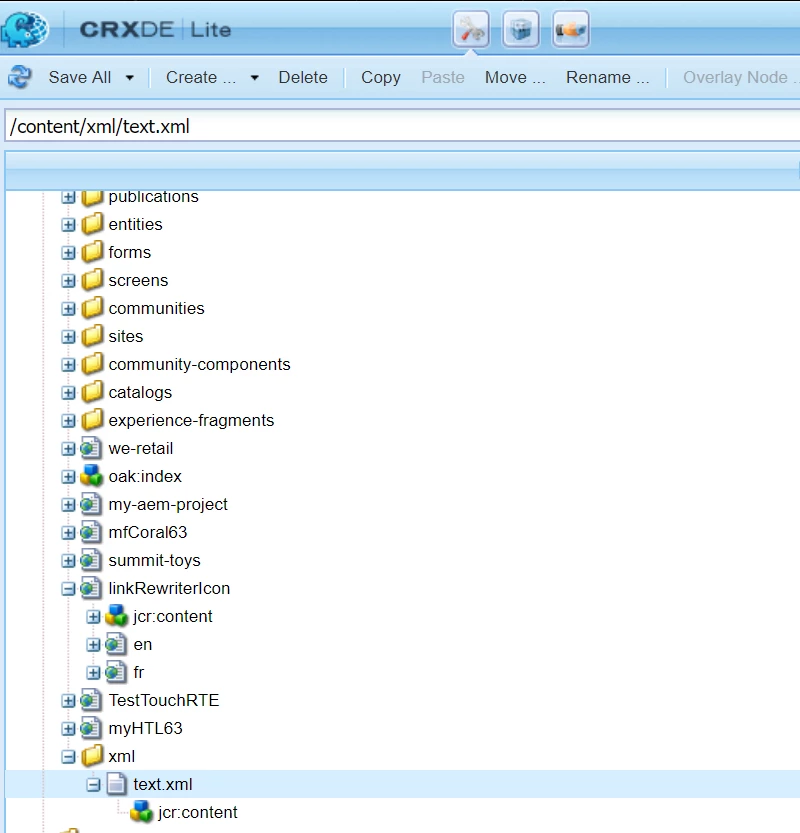
Task: Click the screens folder icon
Action: click(x=92, y=280)
